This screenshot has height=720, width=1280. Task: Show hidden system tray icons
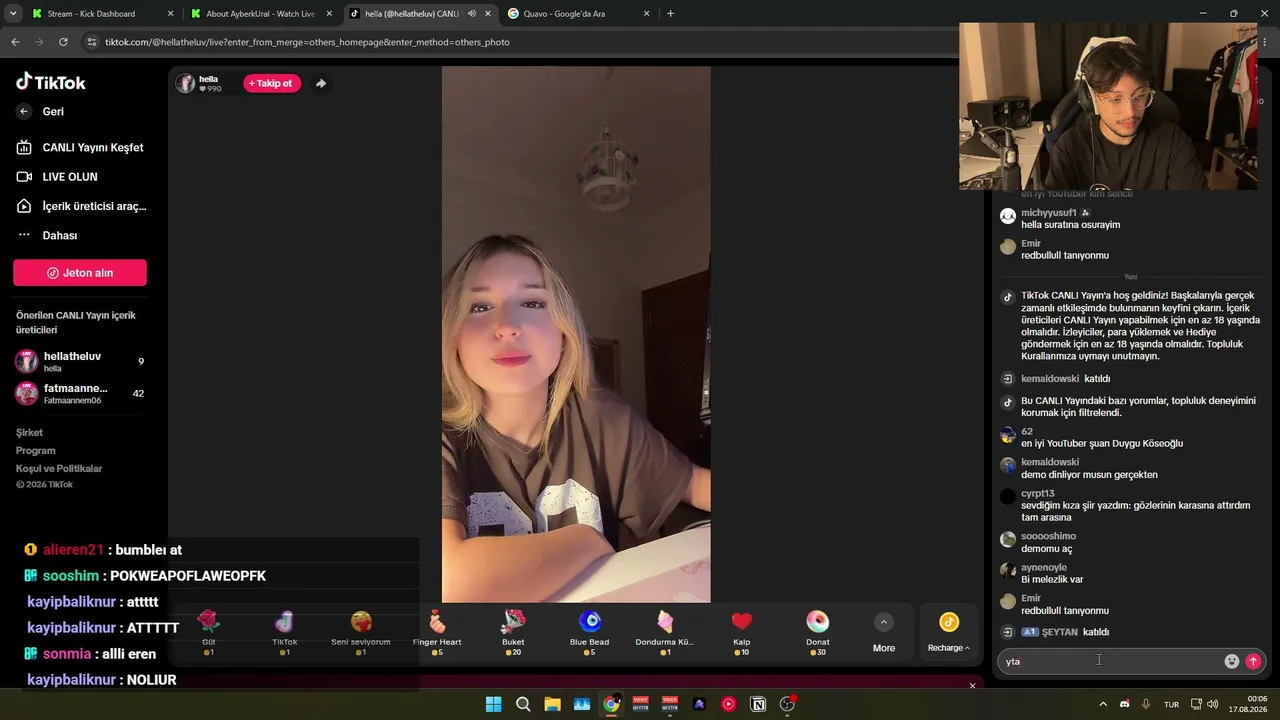coord(1103,704)
